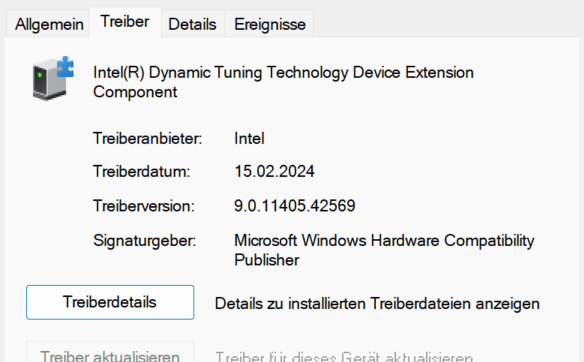Click the device icon with puzzle piece

(53, 78)
